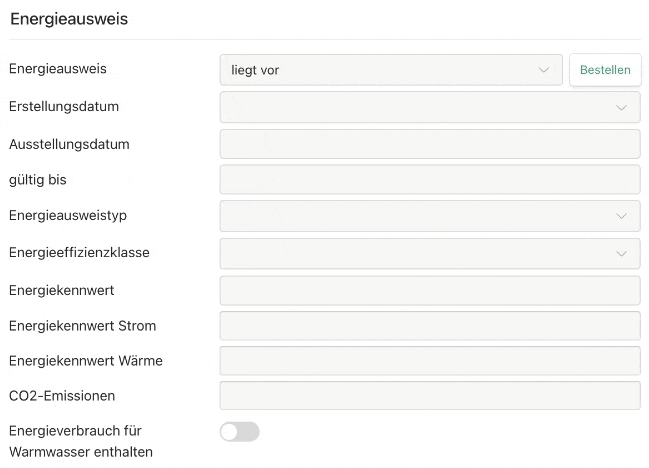Click into the 'gültig bis' field
Screen dimensions: 649x468
[429, 180]
